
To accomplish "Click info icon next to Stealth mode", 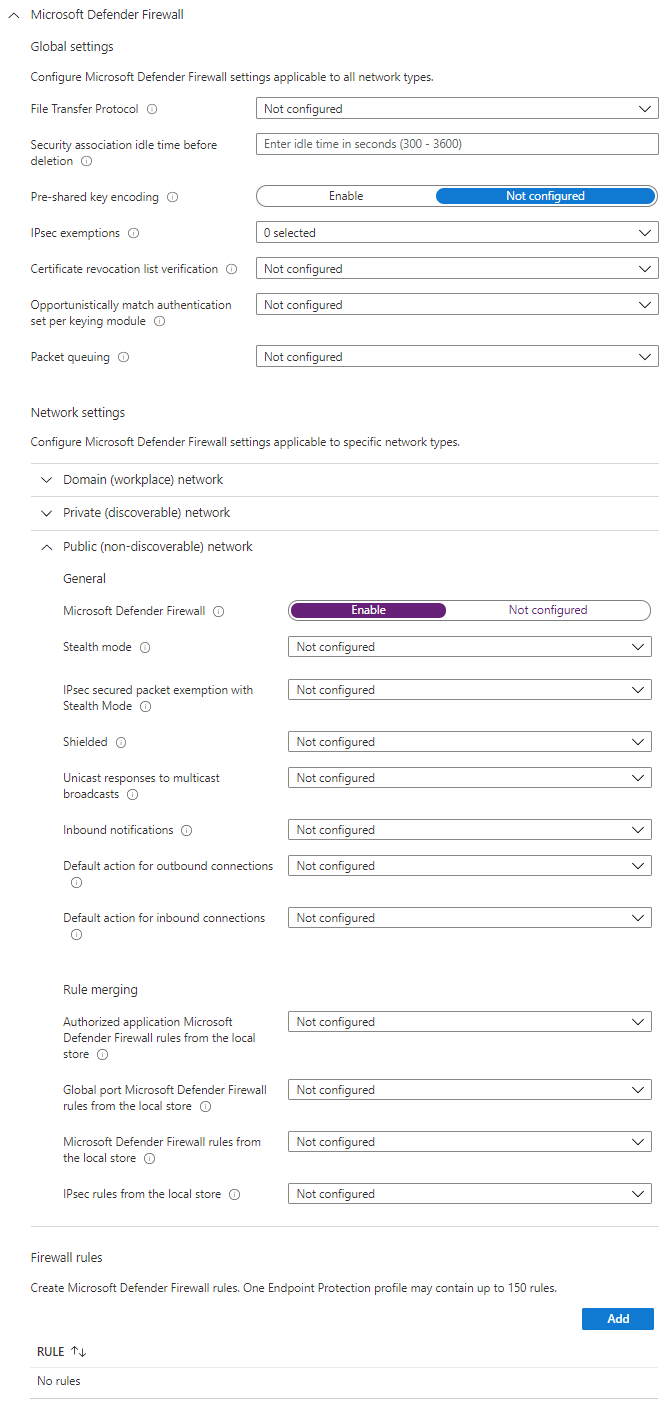I will (x=145, y=647).
